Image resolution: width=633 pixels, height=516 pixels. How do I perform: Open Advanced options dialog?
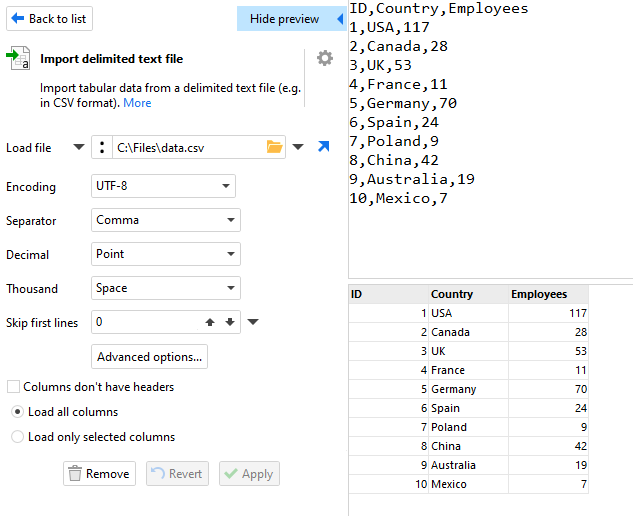point(149,357)
